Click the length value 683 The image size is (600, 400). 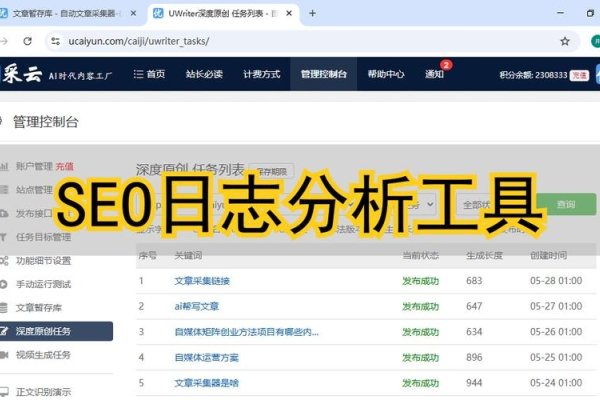(x=474, y=281)
